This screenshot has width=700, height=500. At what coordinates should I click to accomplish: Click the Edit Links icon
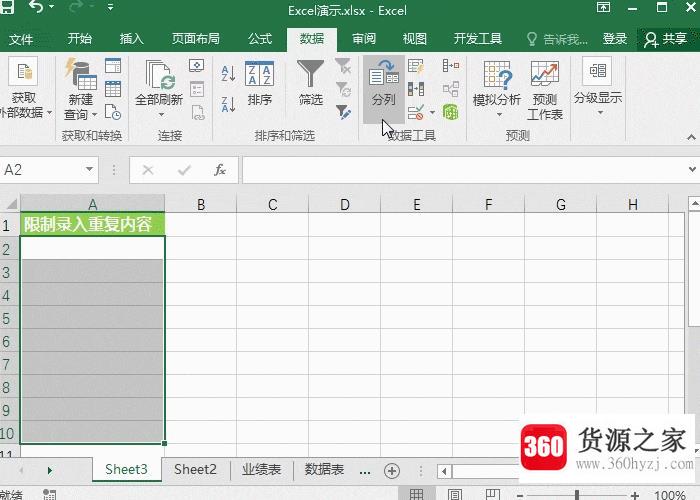pos(198,112)
